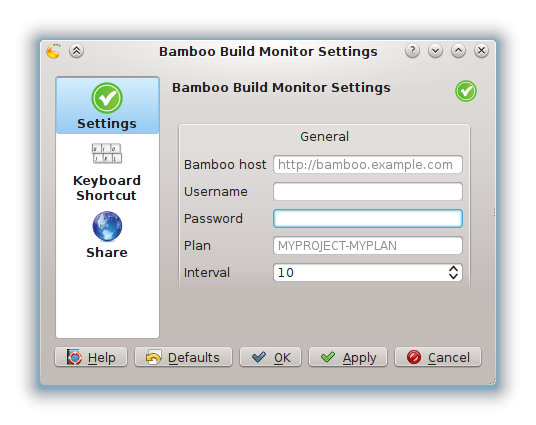Click the Plan input field
The height and width of the screenshot is (425, 536).
(x=368, y=245)
